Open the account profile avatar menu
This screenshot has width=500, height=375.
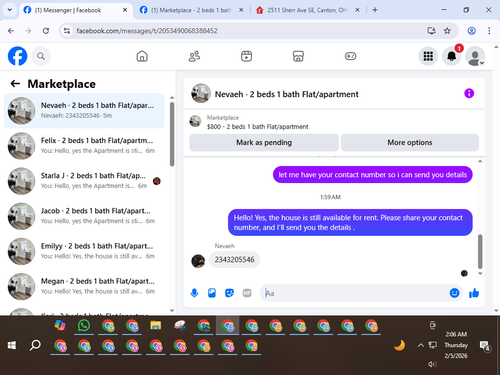[475, 56]
